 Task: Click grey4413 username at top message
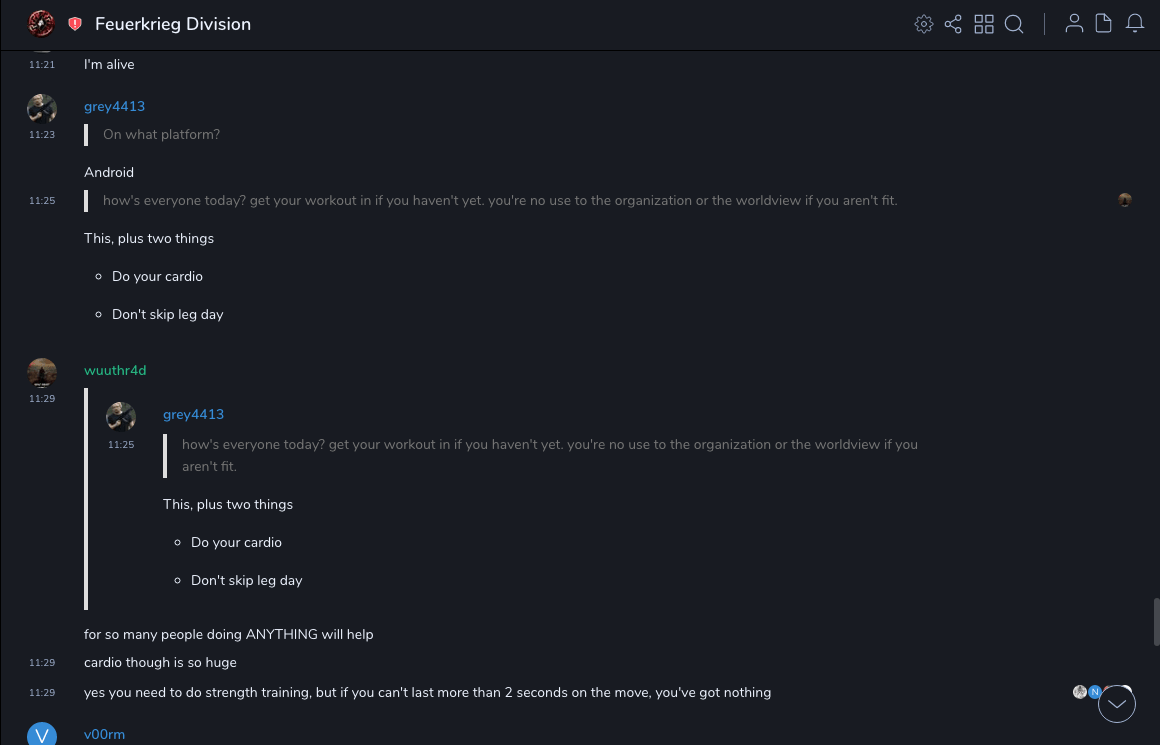(x=114, y=106)
